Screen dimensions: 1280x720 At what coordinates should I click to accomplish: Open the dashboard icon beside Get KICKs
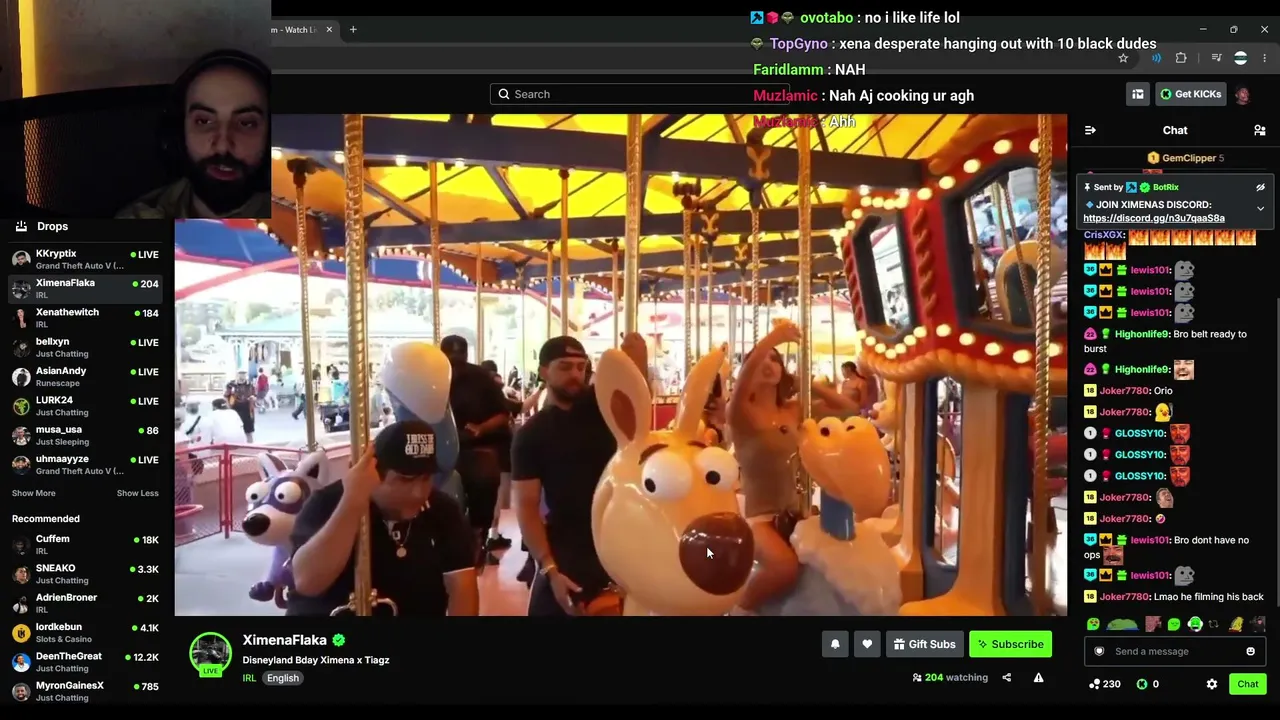[x=1137, y=94]
